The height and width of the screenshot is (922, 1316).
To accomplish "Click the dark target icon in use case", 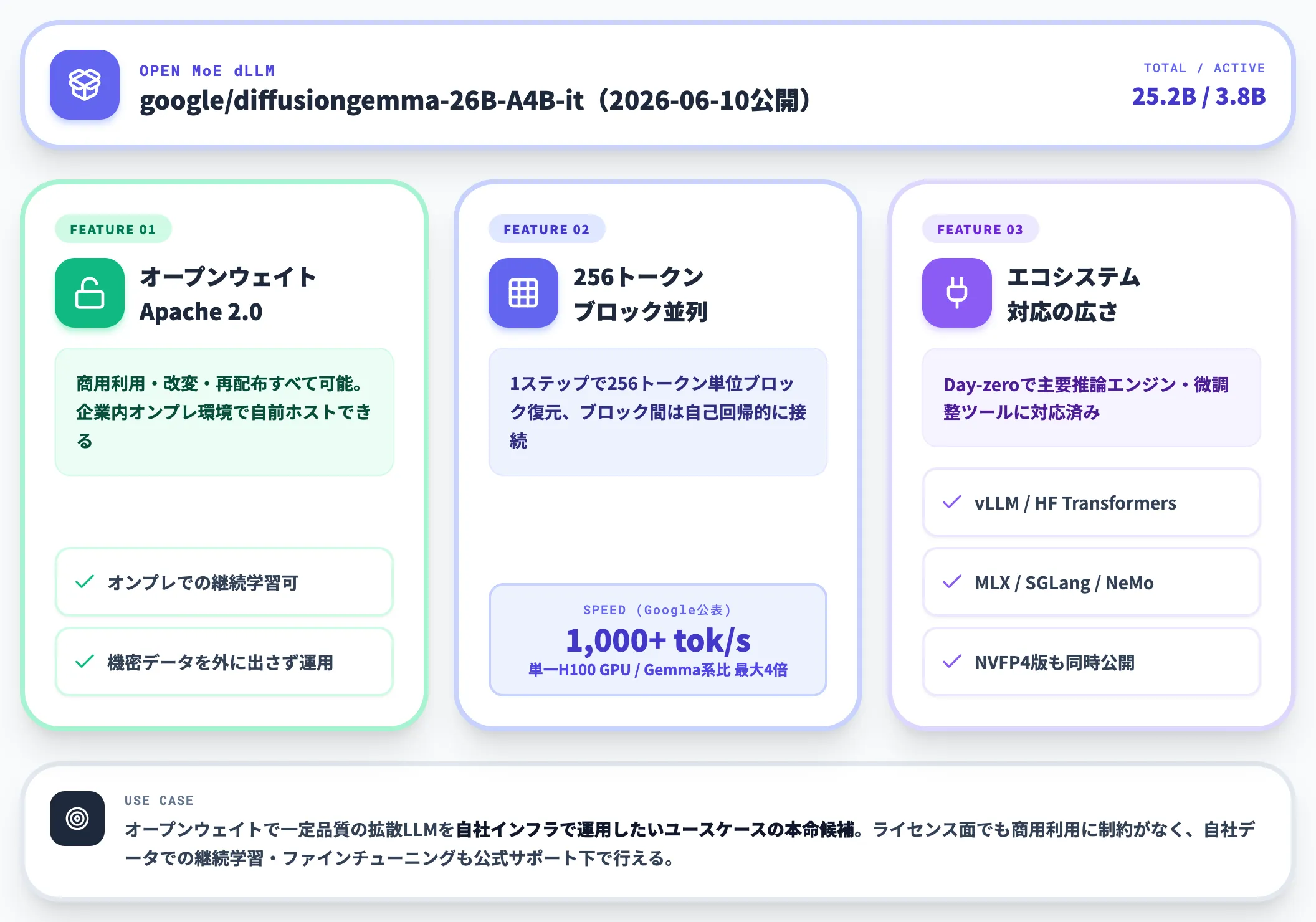I will click(77, 819).
